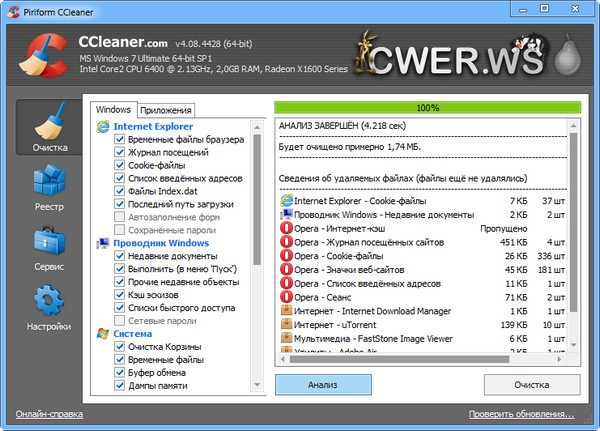This screenshot has height=431, width=600.
Task: Click the results horizontal scroll-left arrow
Action: pyautogui.click(x=283, y=359)
